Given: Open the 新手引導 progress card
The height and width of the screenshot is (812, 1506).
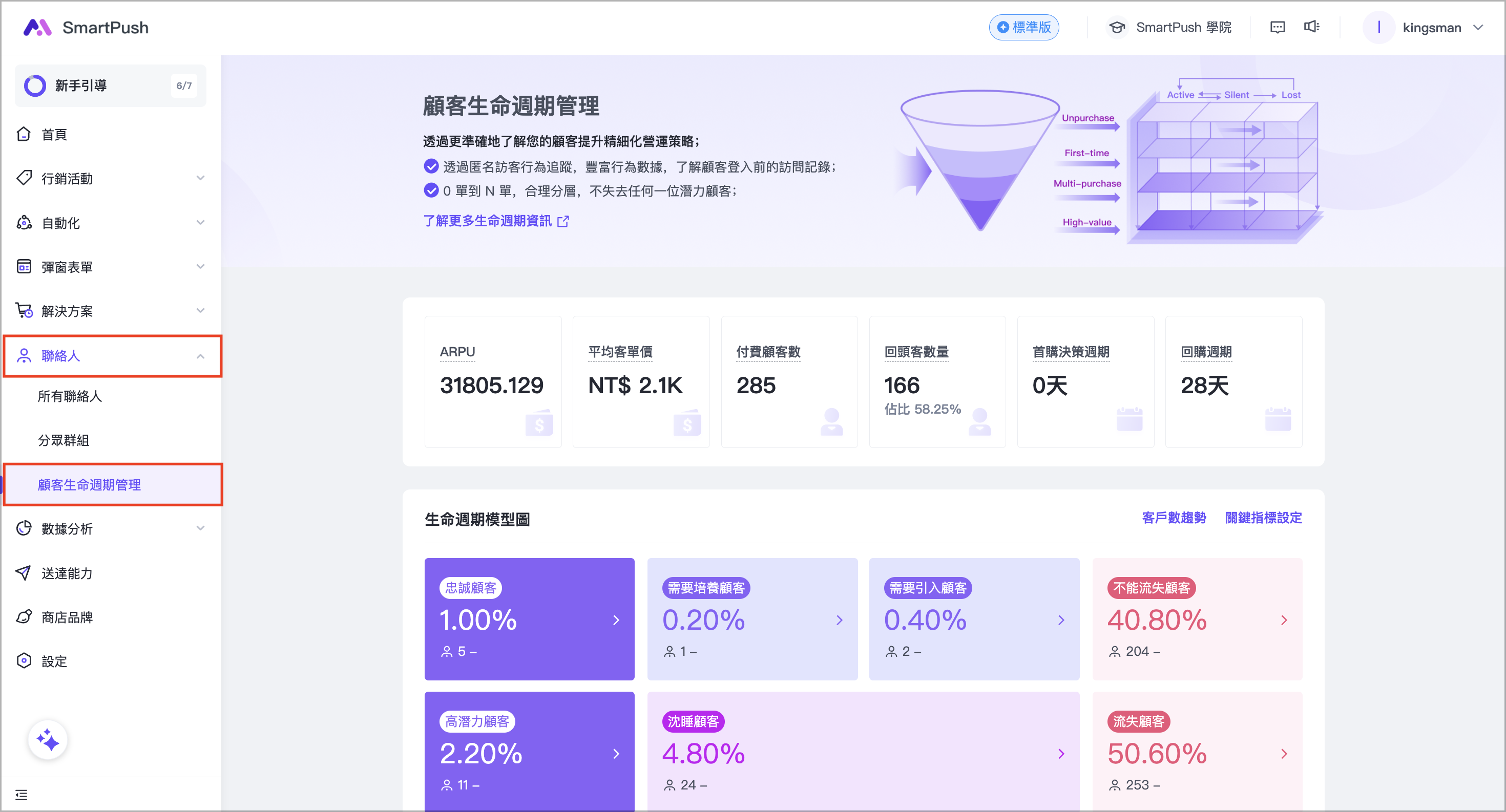Looking at the screenshot, I should point(110,86).
